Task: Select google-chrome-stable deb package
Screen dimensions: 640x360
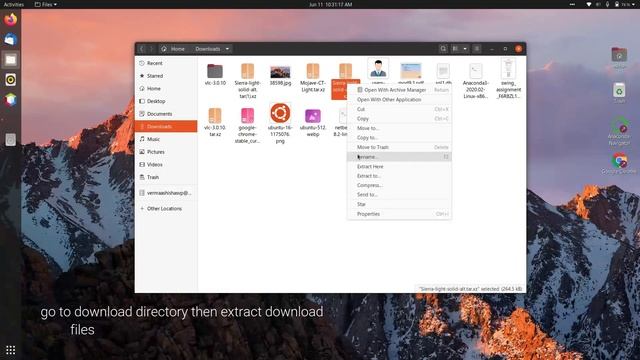Action: pos(247,116)
